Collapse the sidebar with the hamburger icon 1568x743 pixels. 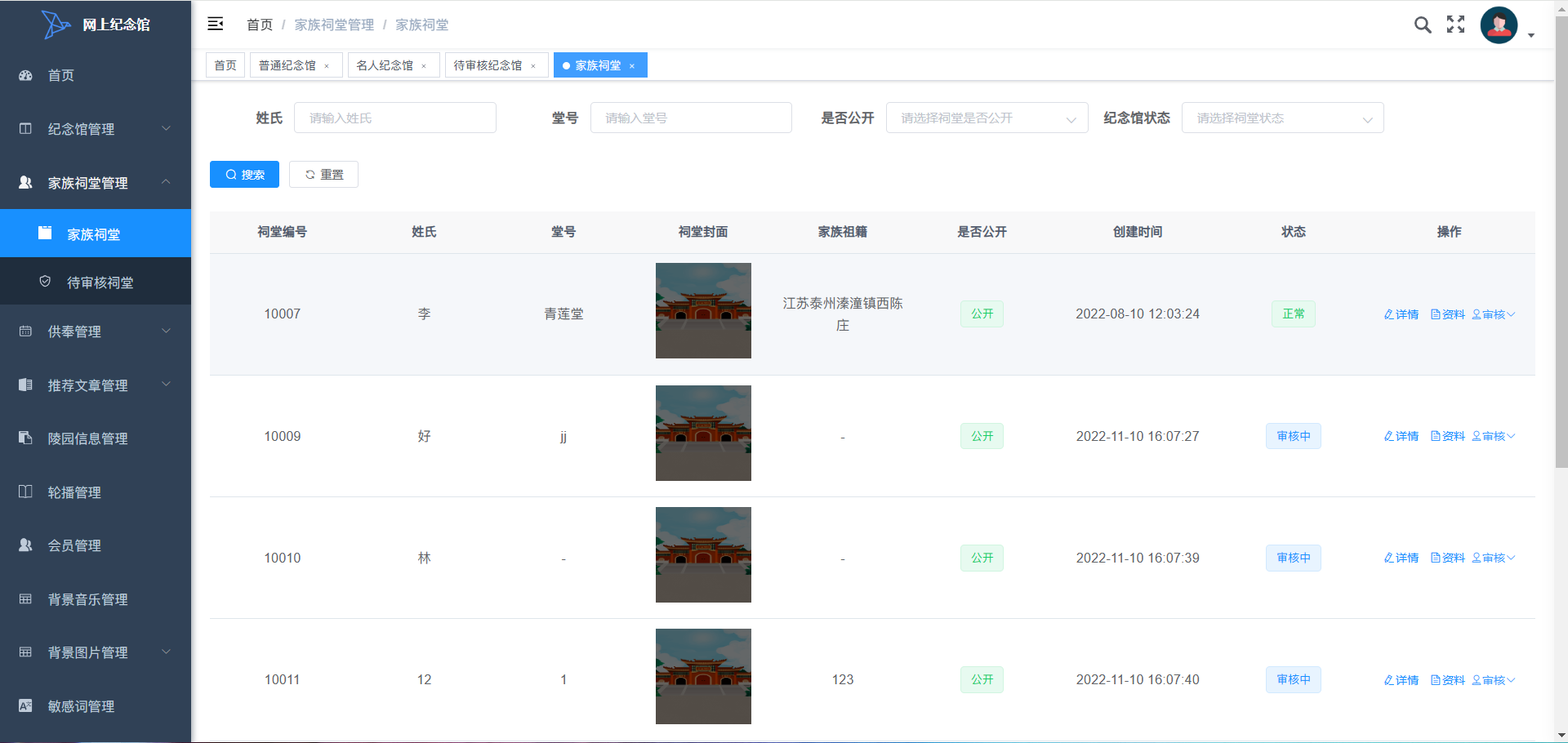click(216, 24)
